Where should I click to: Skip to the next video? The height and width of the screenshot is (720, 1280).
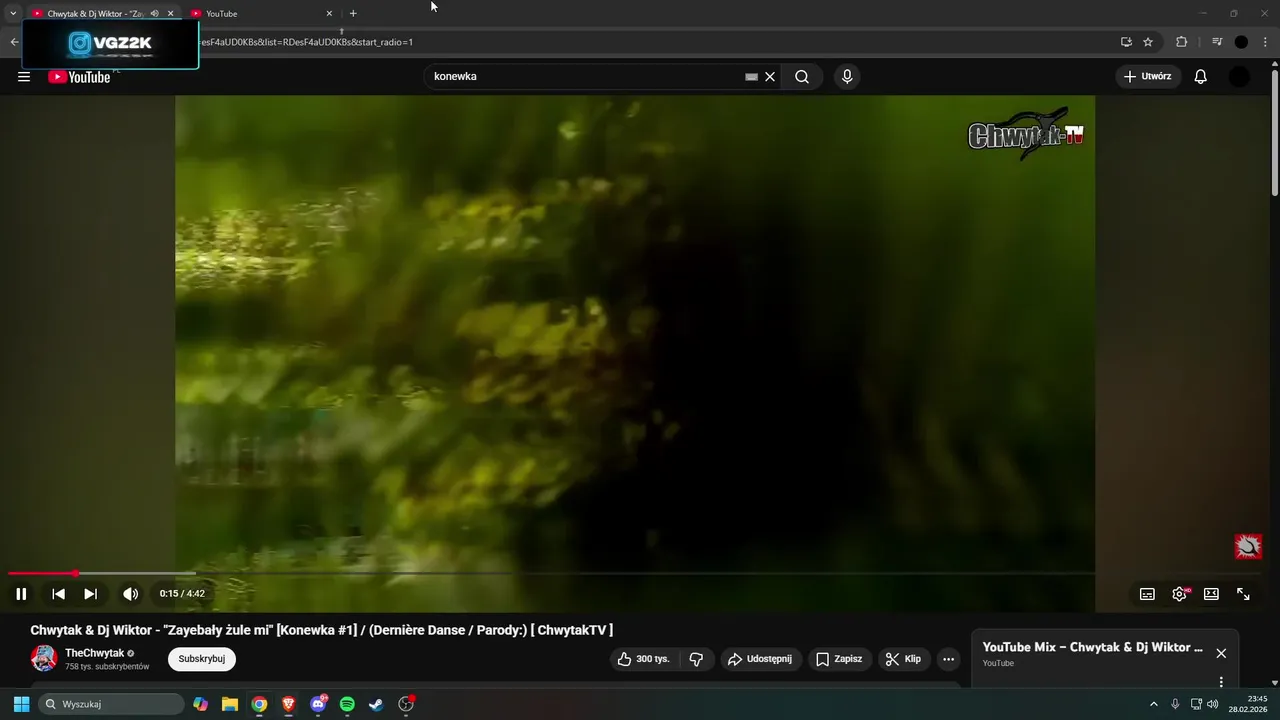pos(90,594)
